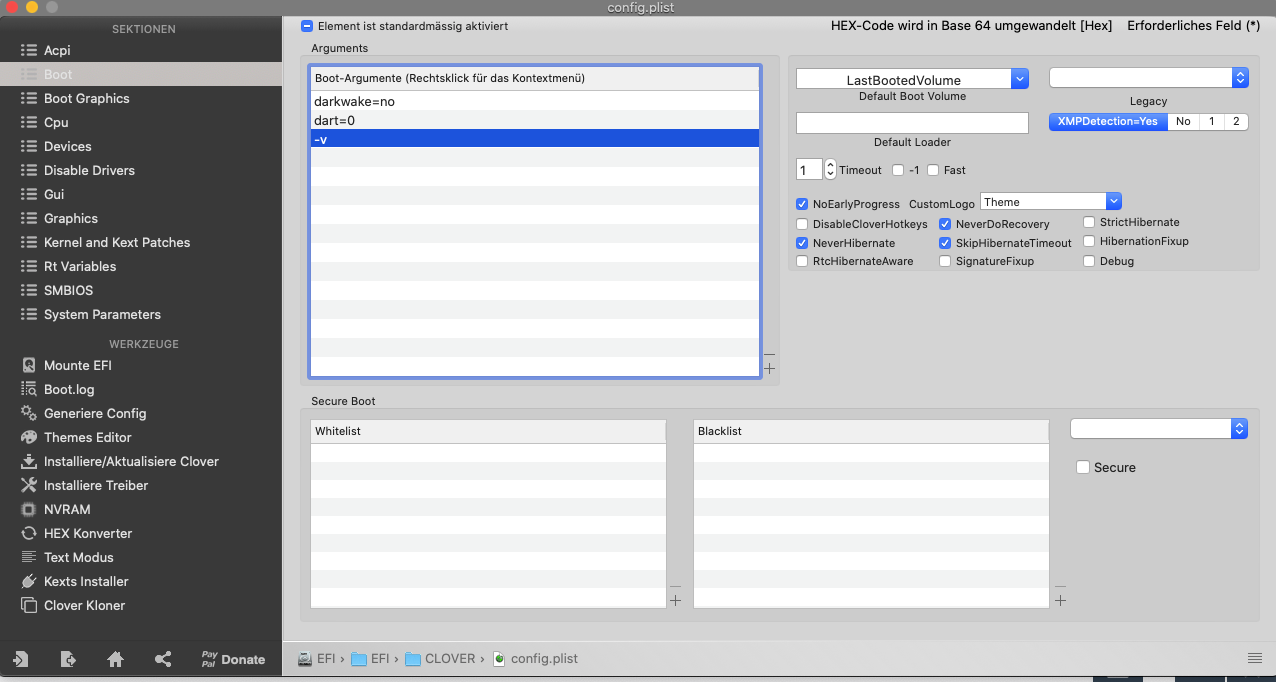
Task: Click the export icon in bottom toolbar
Action: coord(68,659)
